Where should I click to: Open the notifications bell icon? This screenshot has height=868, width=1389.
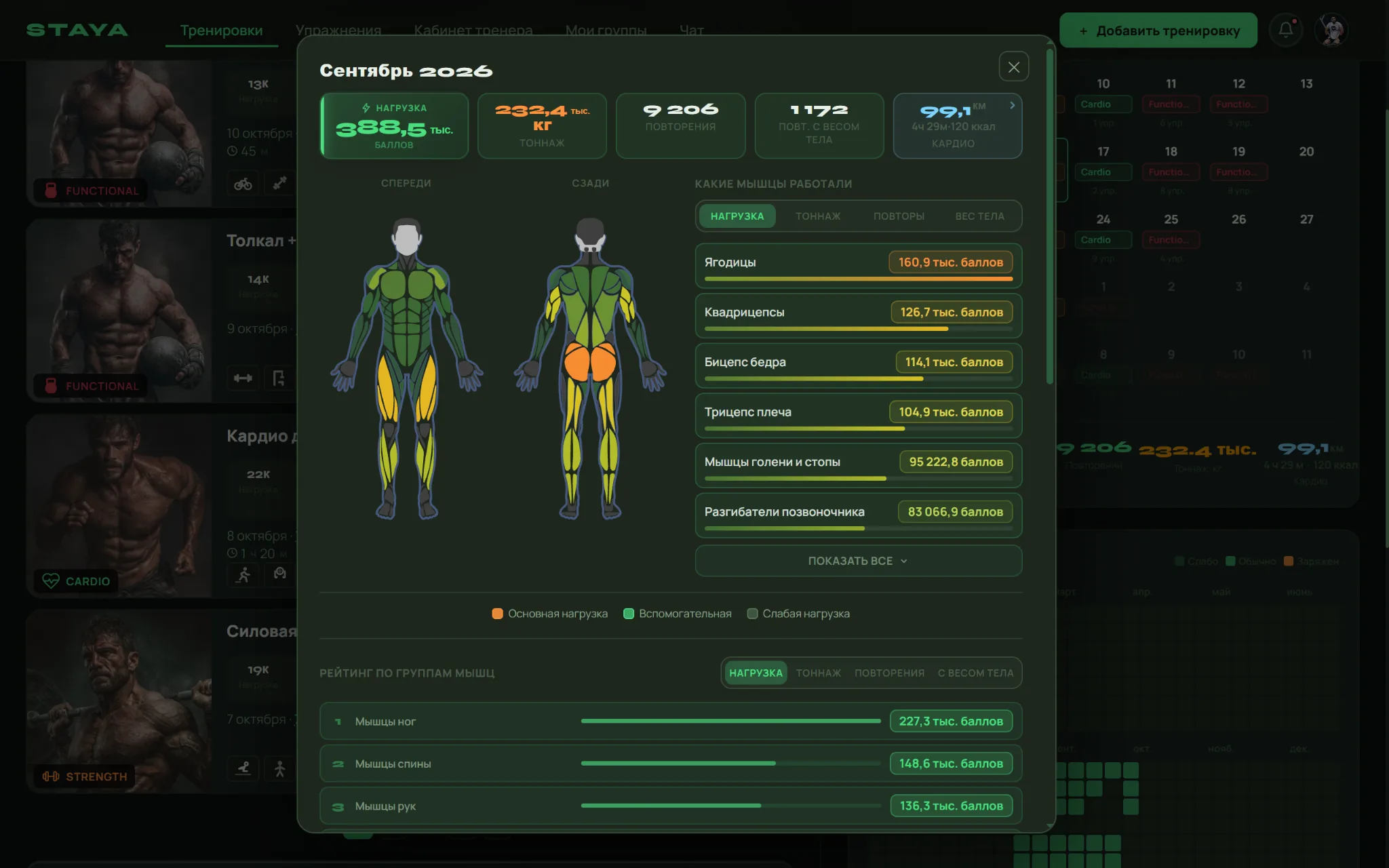(x=1285, y=30)
